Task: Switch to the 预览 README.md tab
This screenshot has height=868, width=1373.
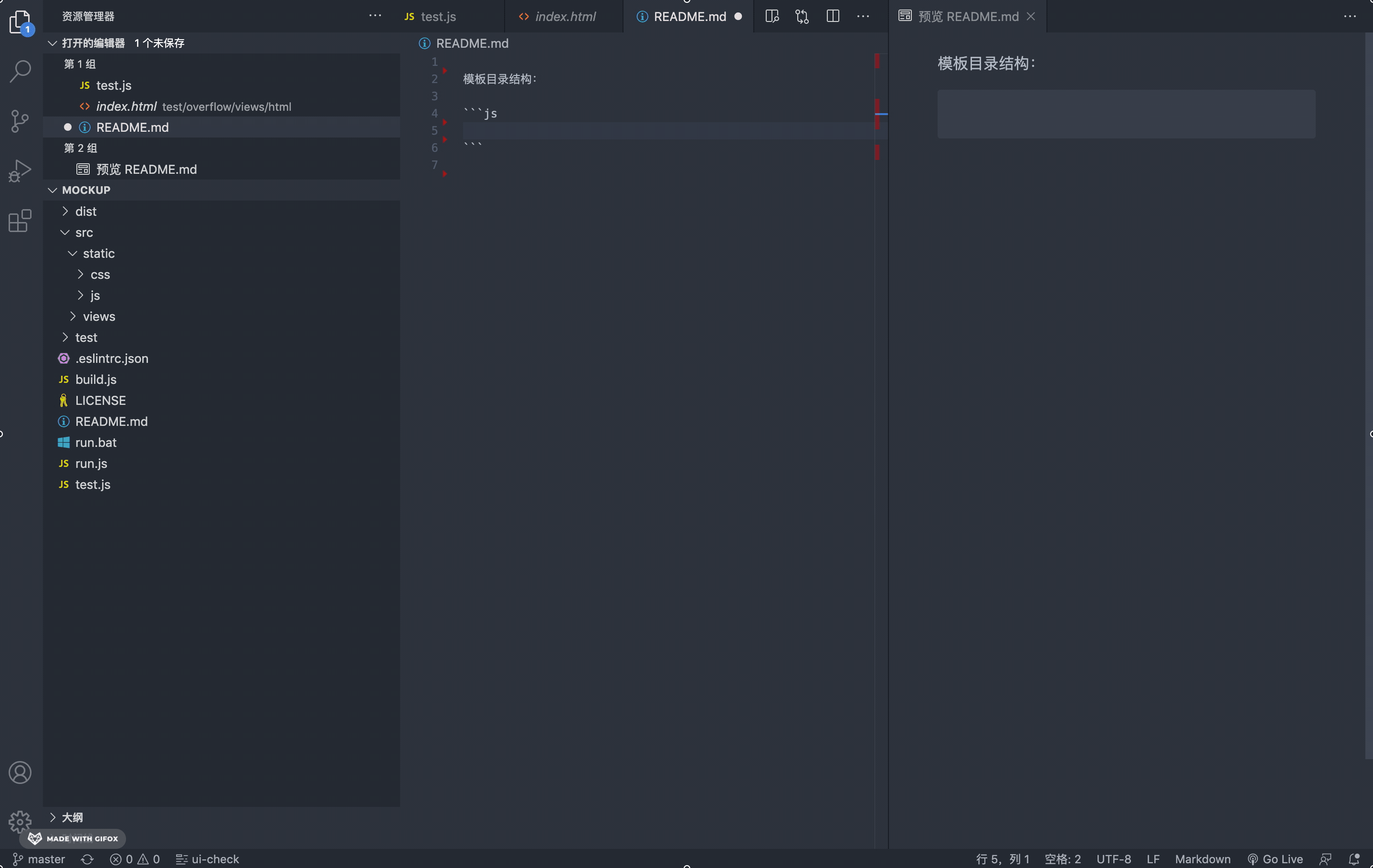Action: [x=966, y=16]
